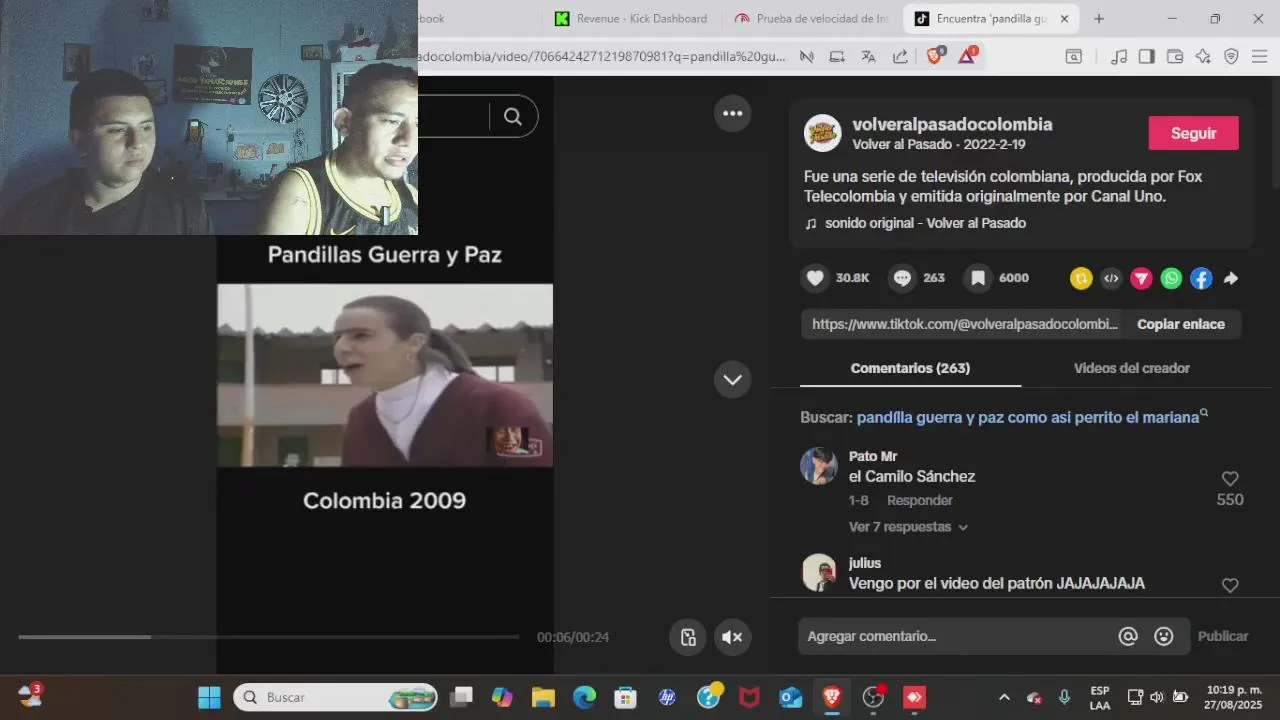Viewport: 1280px width, 720px height.
Task: Seek in the video progress bar
Action: click(268, 637)
